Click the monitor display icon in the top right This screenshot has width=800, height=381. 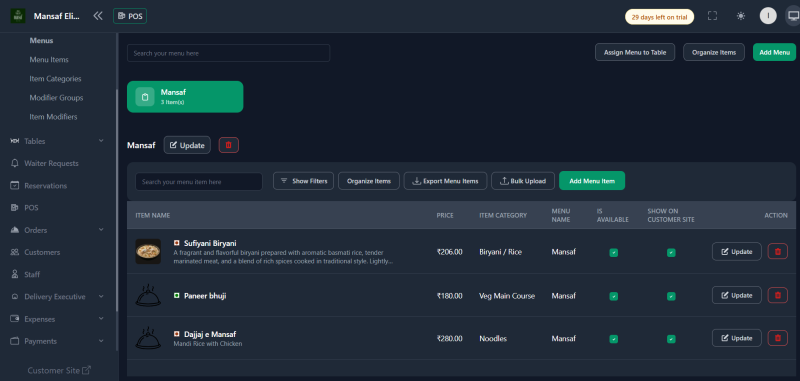pos(792,16)
